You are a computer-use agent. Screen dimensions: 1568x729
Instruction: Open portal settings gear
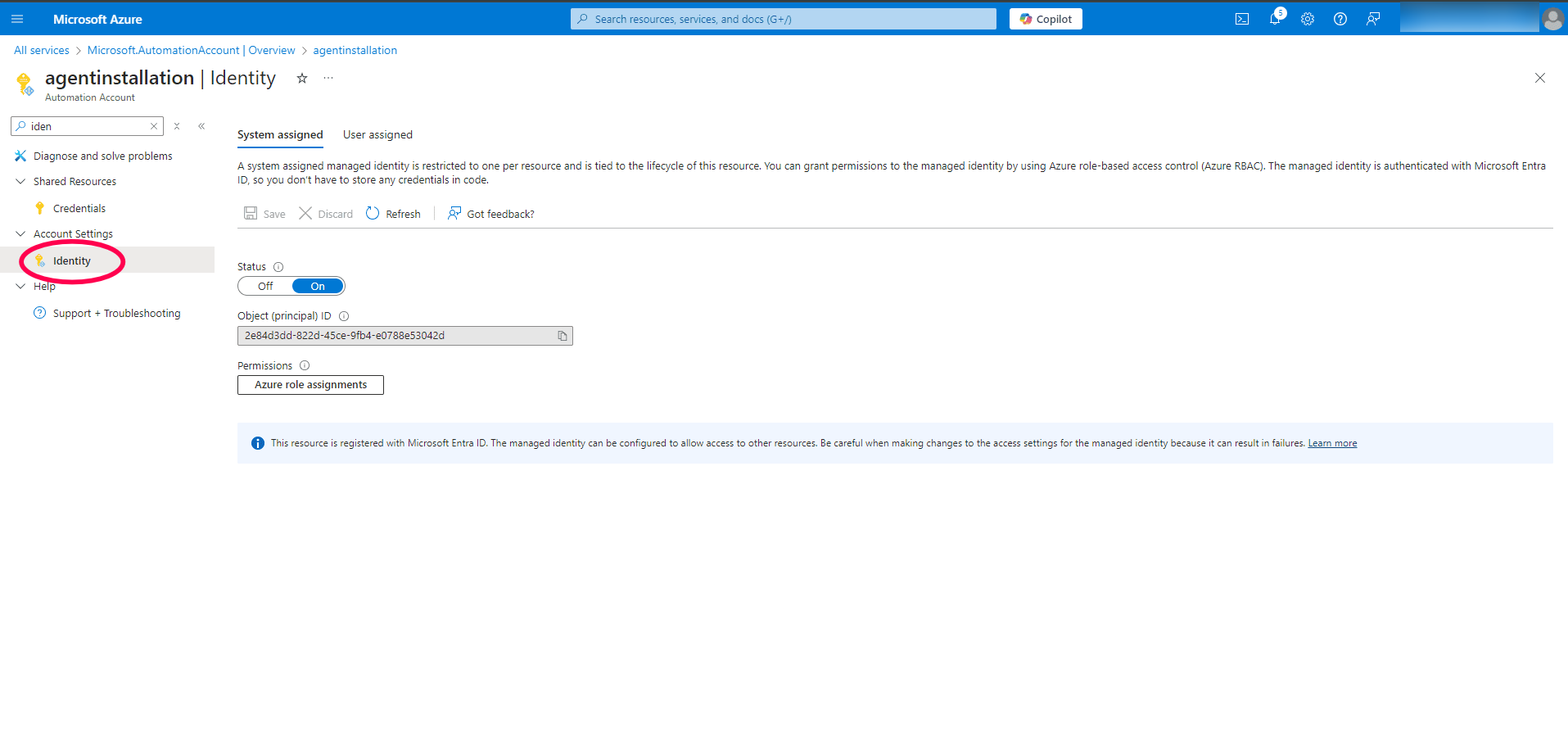[x=1308, y=19]
